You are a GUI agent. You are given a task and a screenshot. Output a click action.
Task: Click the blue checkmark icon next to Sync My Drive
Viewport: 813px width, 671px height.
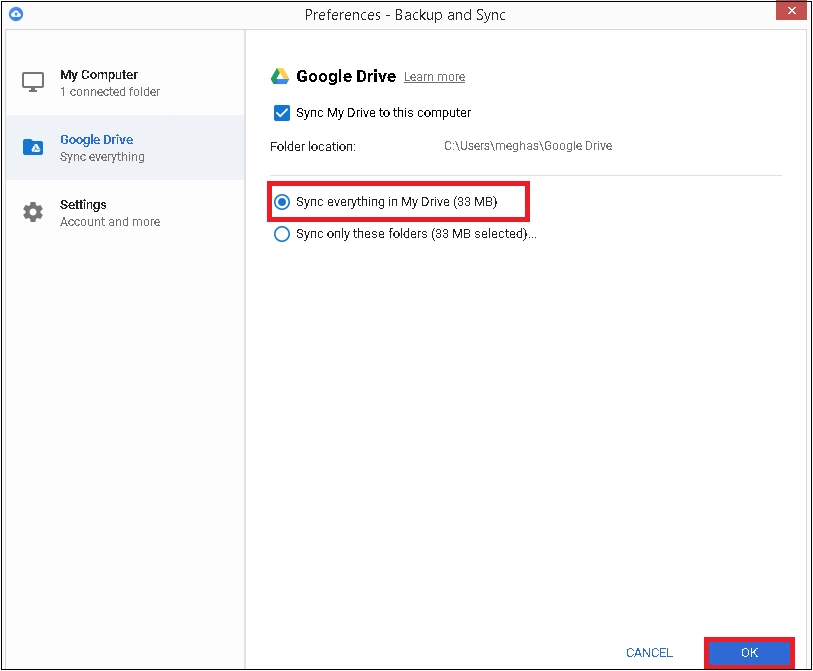(281, 113)
